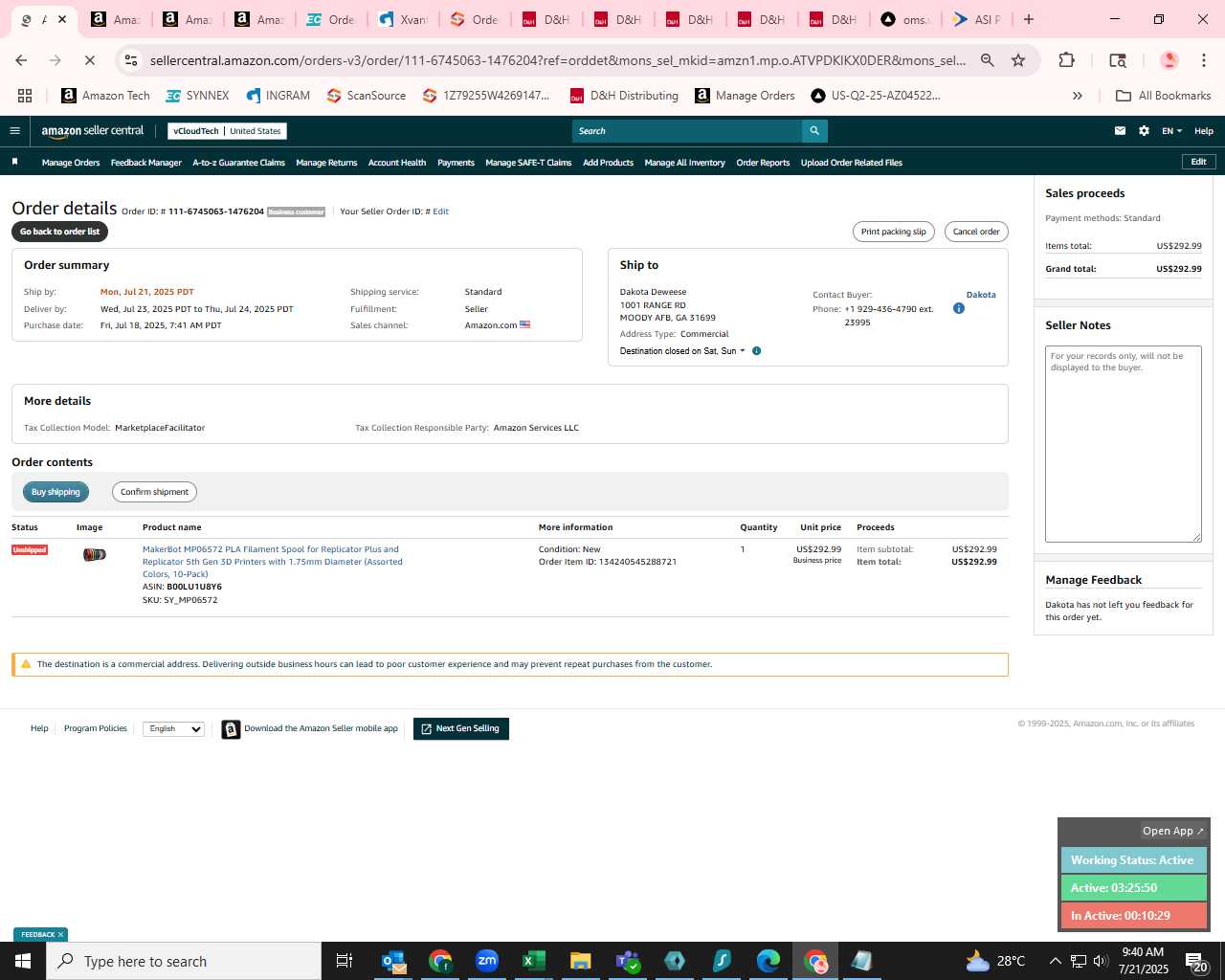Viewport: 1225px width, 980px height.
Task: Expand Destination closed on Sat, Sun dropdown
Action: point(682,351)
